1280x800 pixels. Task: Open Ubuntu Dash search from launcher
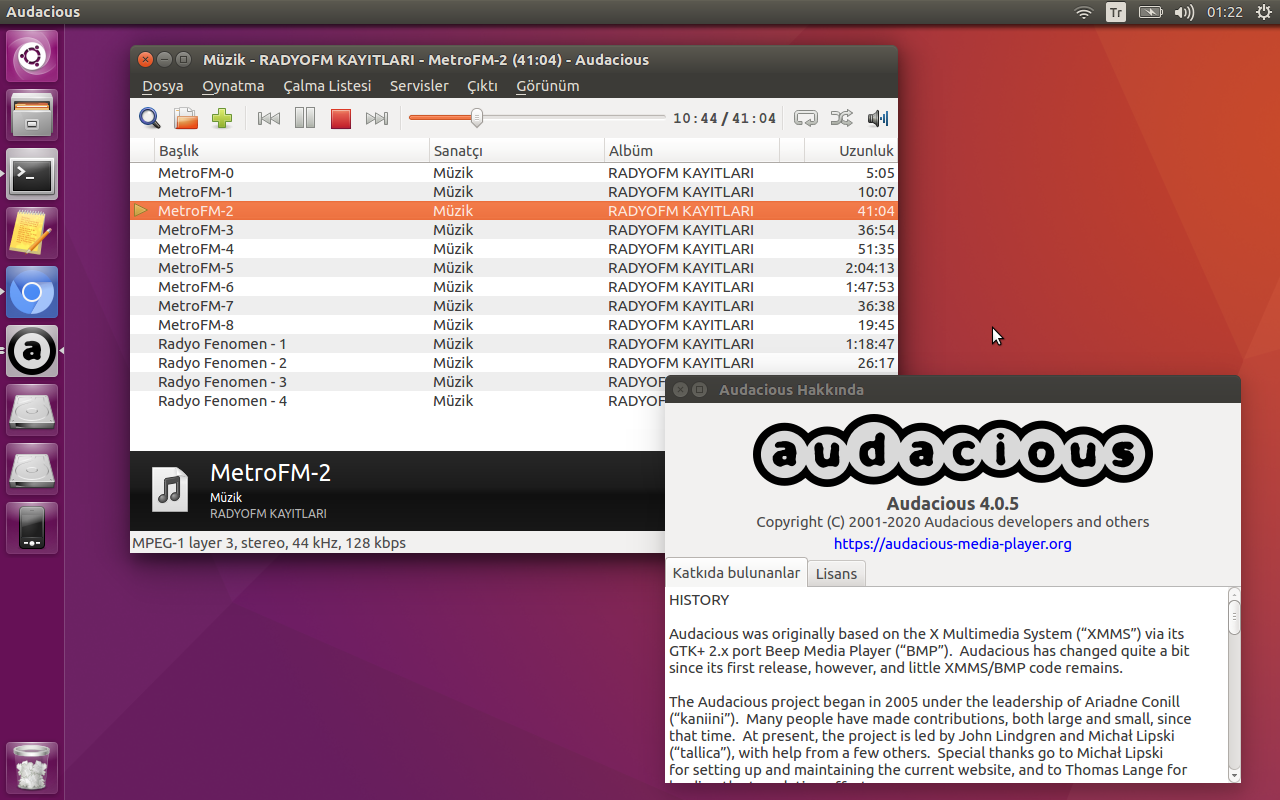tap(32, 56)
